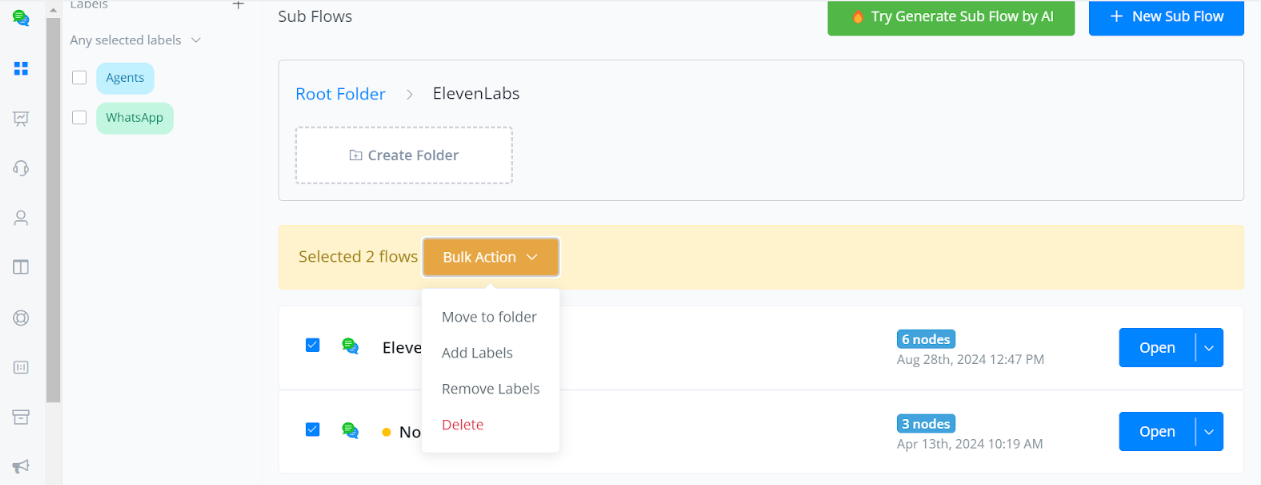Choose Move to folder from bulk menu

click(x=489, y=317)
